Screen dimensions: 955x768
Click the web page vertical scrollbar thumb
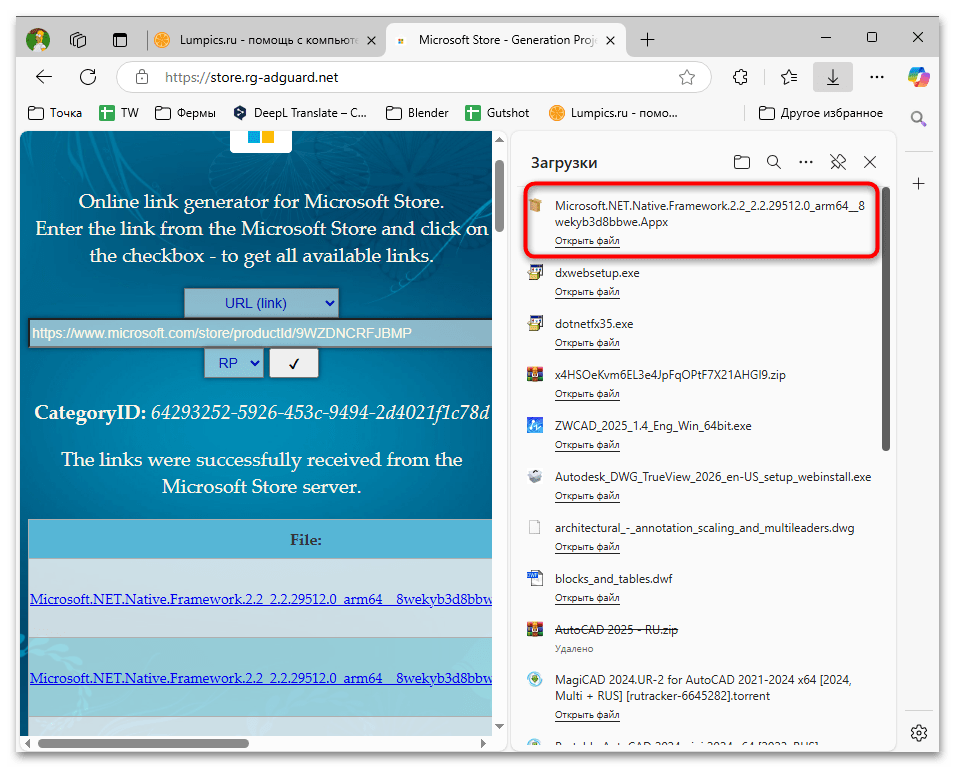coord(499,196)
